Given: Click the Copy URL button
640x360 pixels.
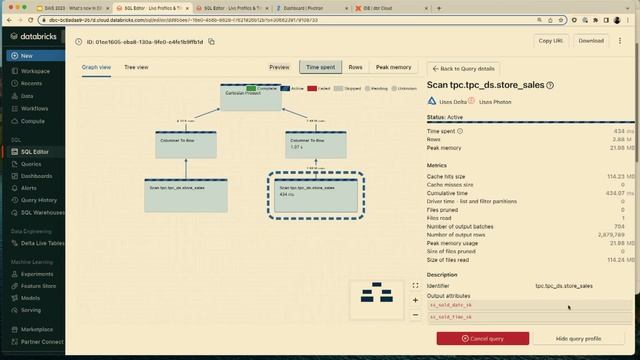Looking at the screenshot, I should (x=550, y=41).
